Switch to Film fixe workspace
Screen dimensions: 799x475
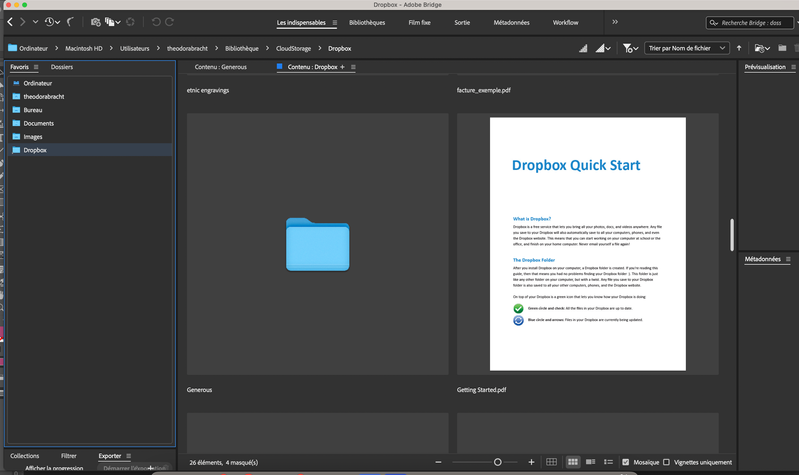419,22
